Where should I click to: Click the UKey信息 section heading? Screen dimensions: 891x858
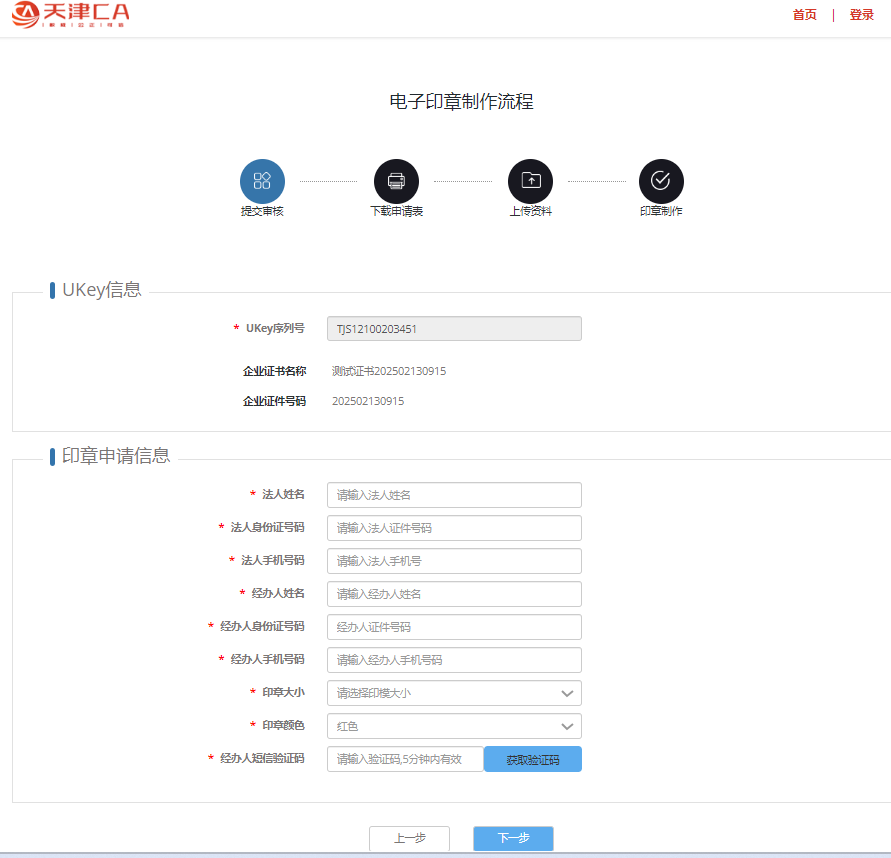point(102,290)
